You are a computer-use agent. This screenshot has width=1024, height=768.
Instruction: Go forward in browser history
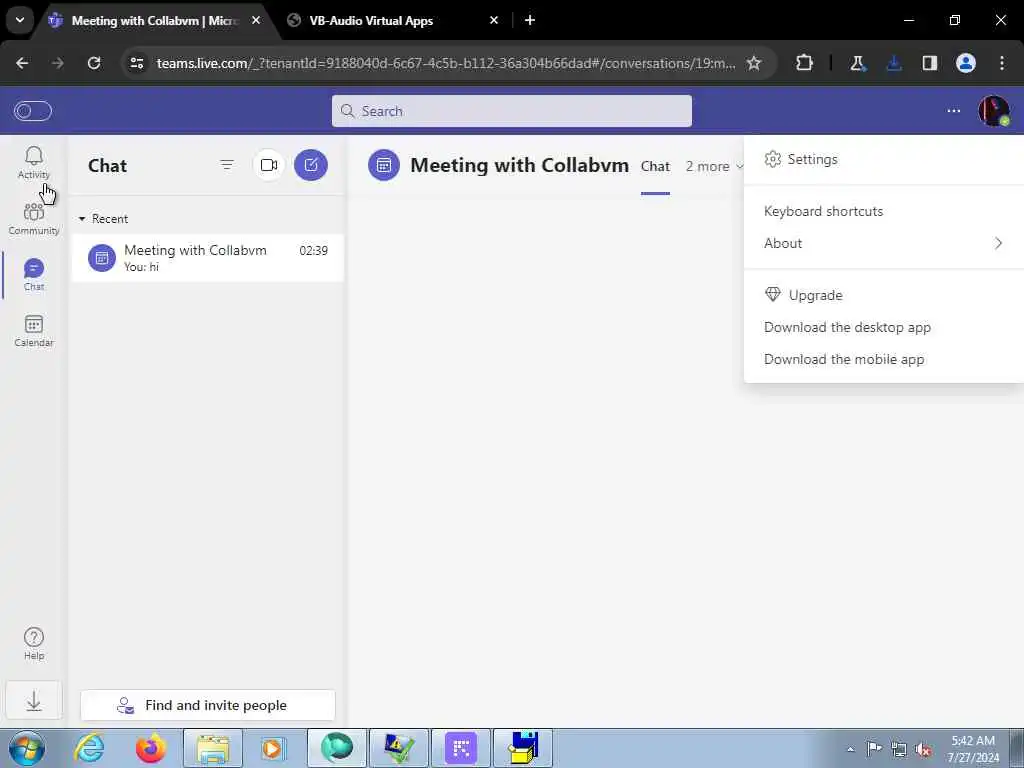click(x=58, y=63)
